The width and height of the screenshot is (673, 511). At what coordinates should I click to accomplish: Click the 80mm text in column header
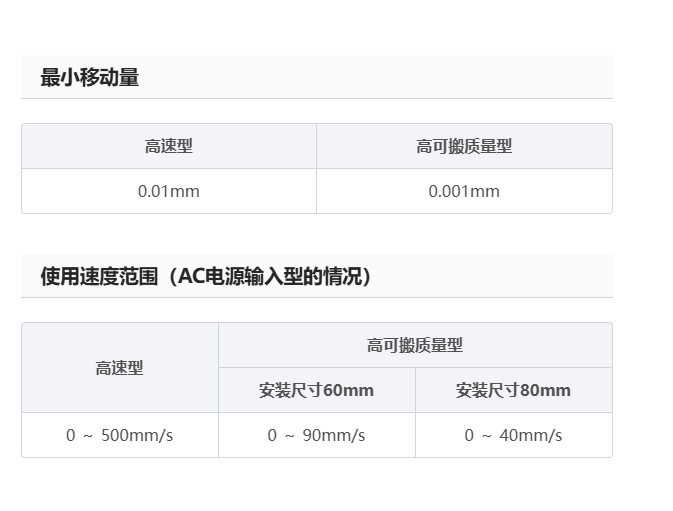(545, 390)
